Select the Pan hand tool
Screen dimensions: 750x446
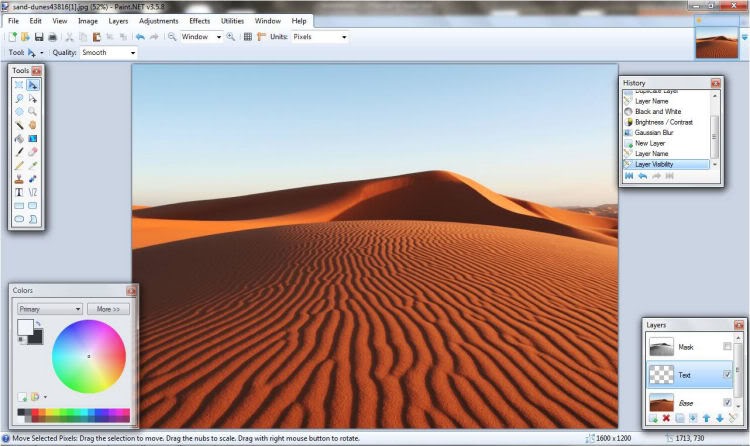33,125
